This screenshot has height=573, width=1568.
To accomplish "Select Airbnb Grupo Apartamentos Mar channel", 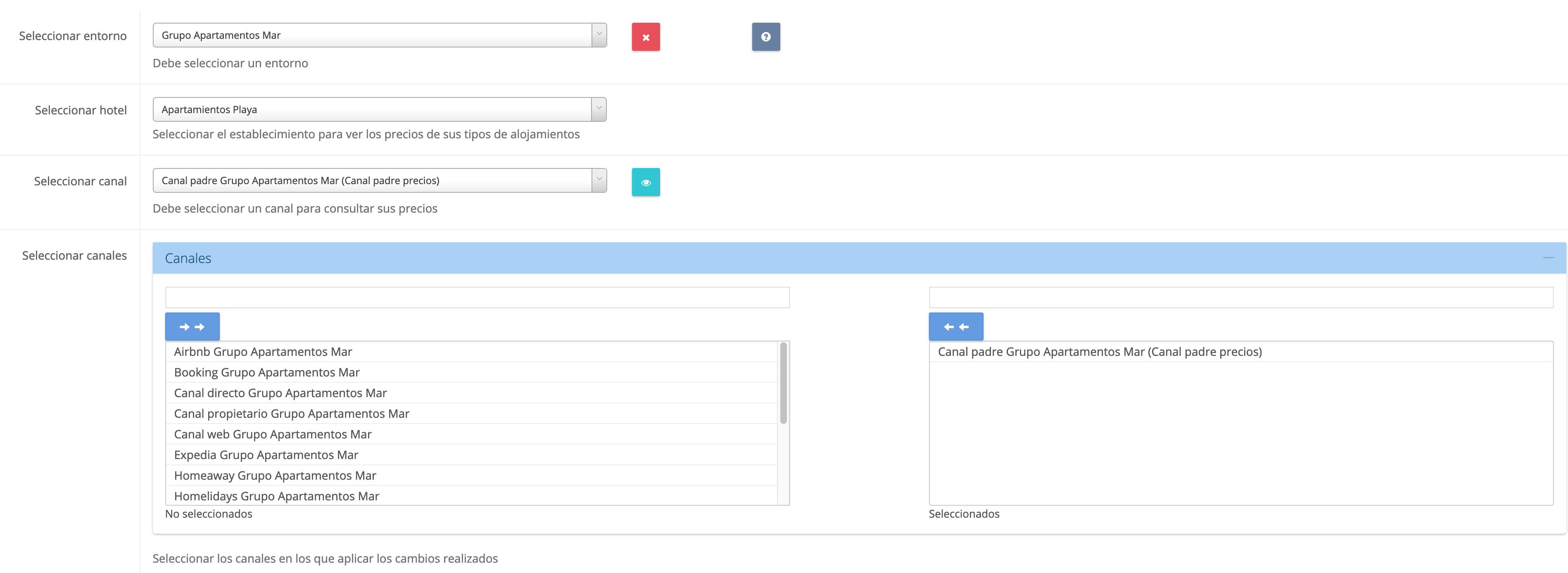I will pyautogui.click(x=263, y=352).
